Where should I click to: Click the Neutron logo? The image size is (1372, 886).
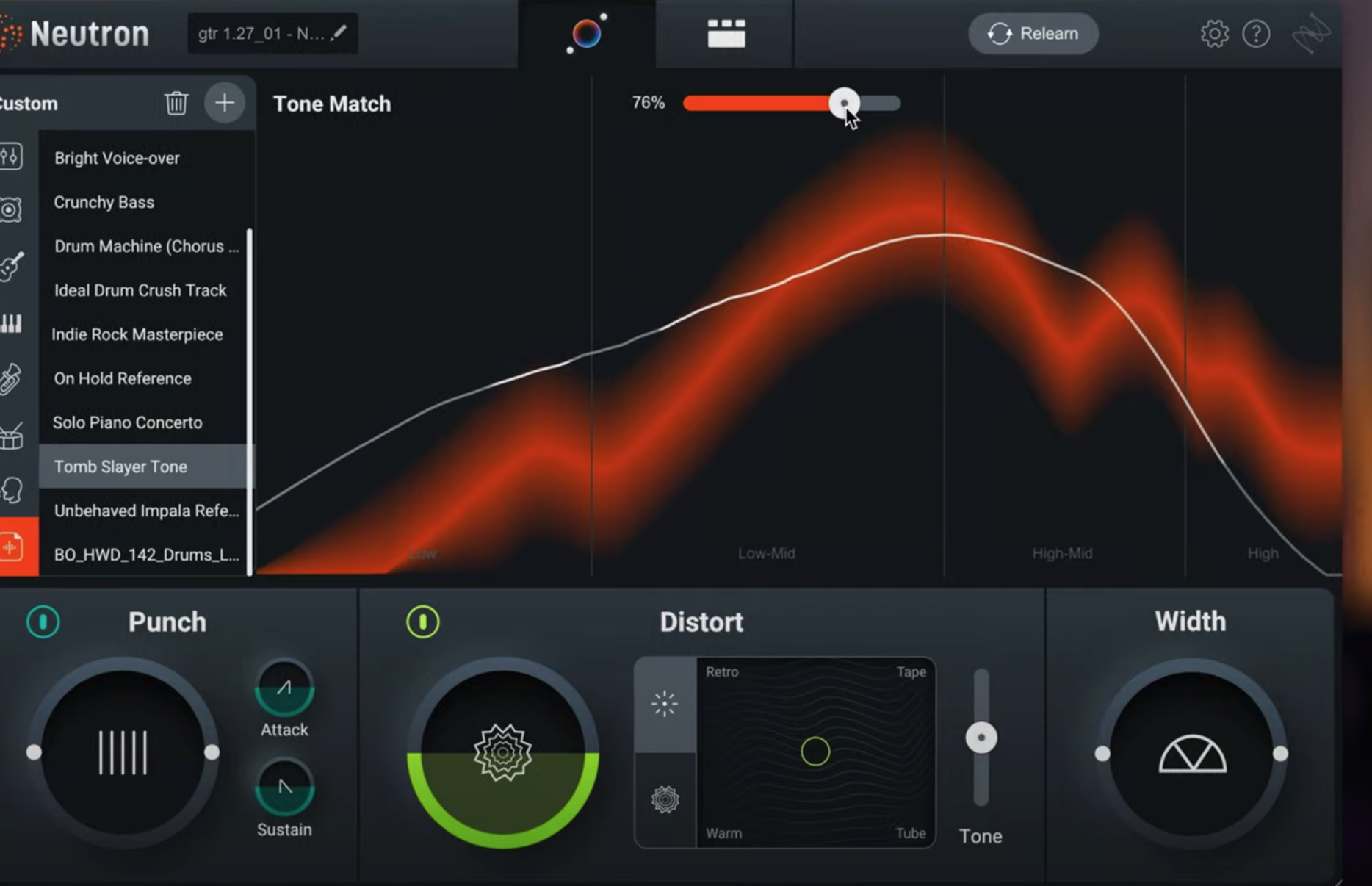point(76,34)
